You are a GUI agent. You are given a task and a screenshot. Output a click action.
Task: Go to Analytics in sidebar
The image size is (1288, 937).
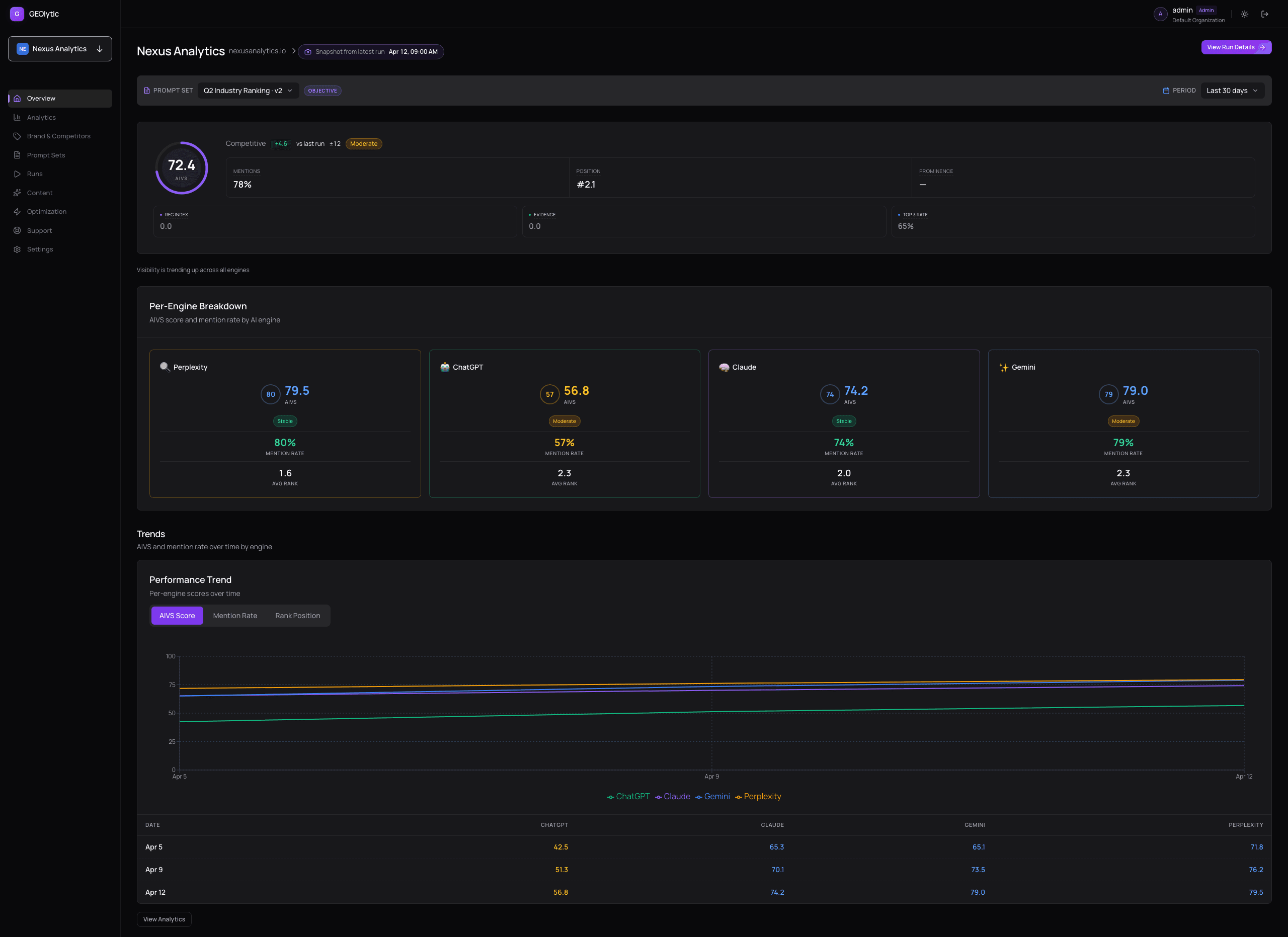60,118
